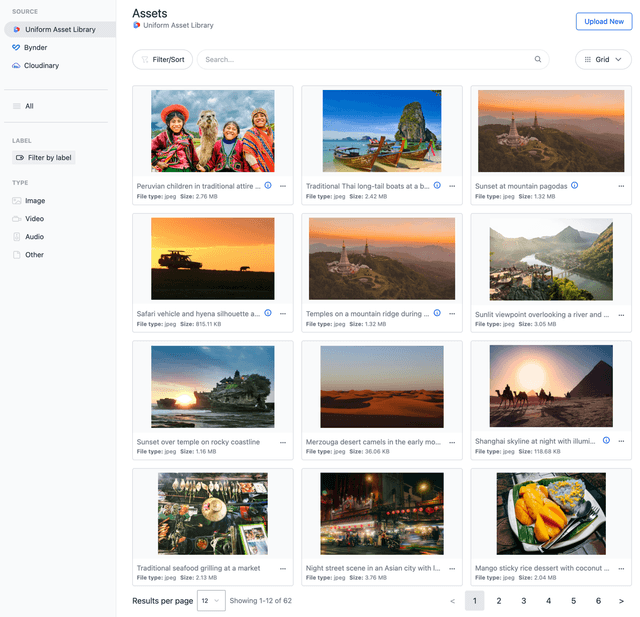The image size is (640, 617).
Task: Go to page 3 of results
Action: 524,601
